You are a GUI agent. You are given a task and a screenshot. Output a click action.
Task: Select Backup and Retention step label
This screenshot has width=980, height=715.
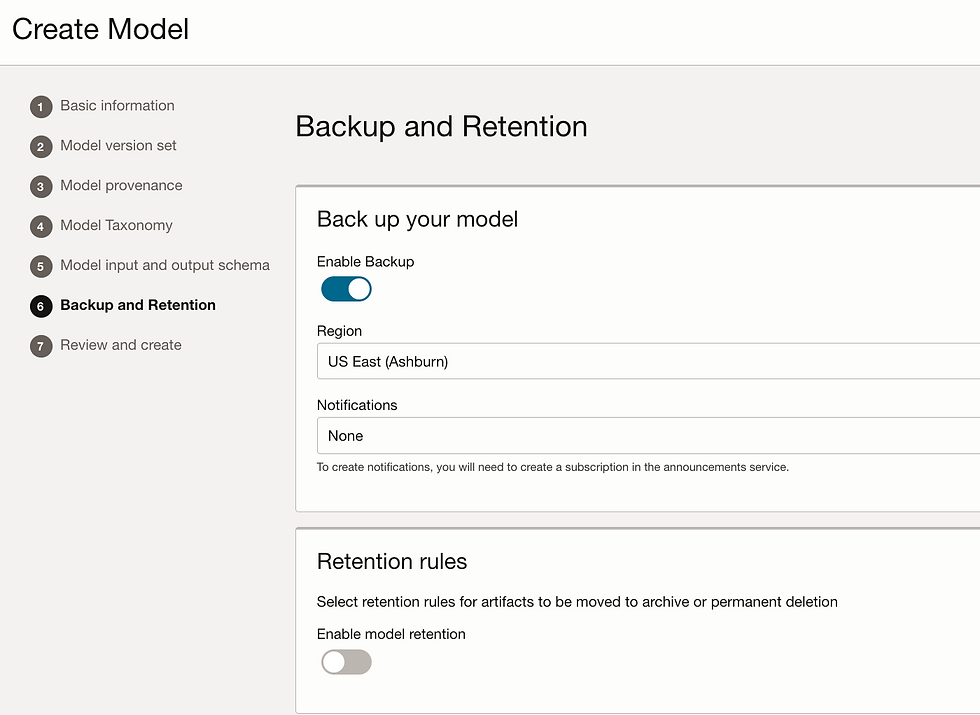(x=138, y=305)
